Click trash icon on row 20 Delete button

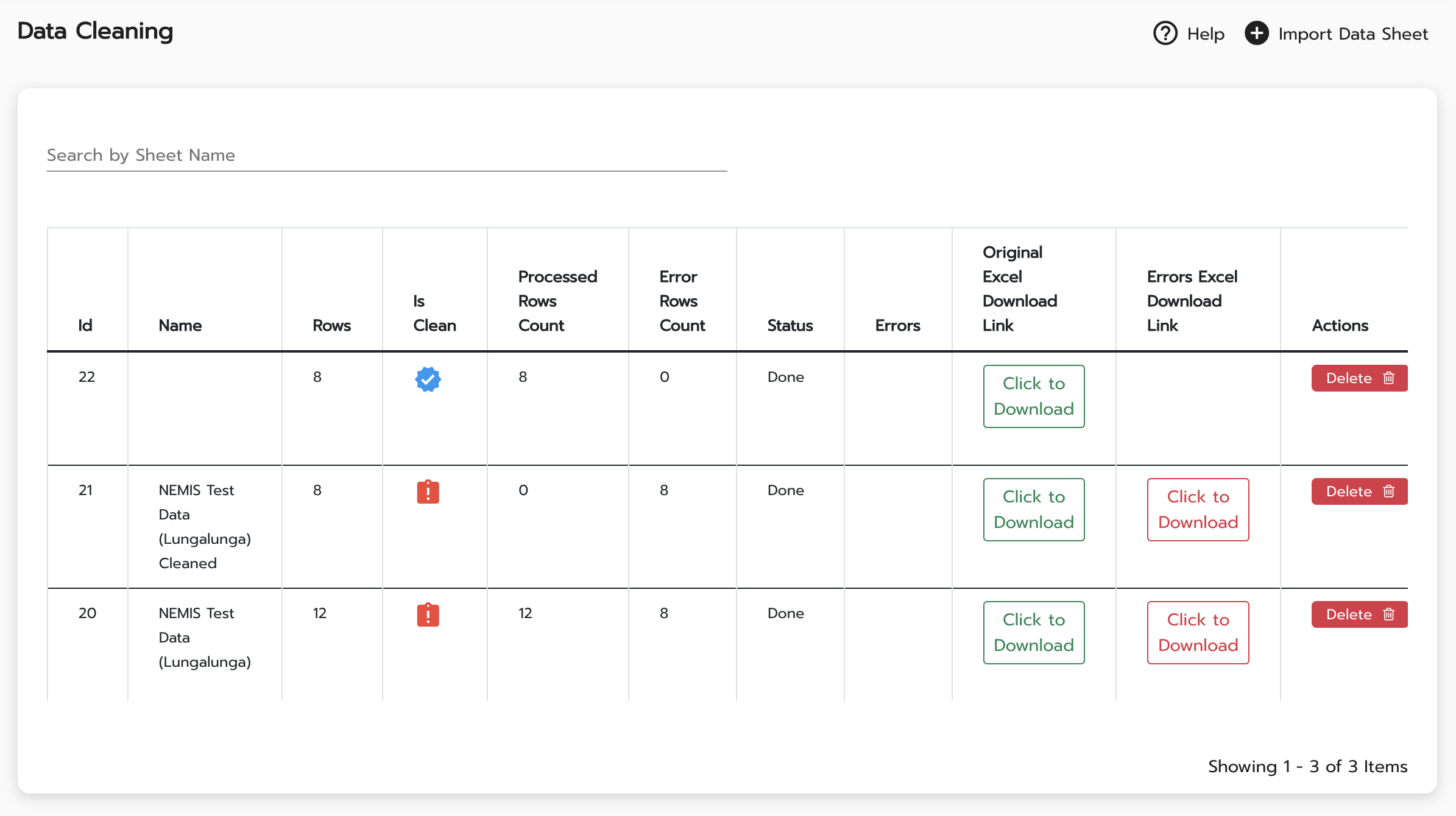coord(1389,614)
